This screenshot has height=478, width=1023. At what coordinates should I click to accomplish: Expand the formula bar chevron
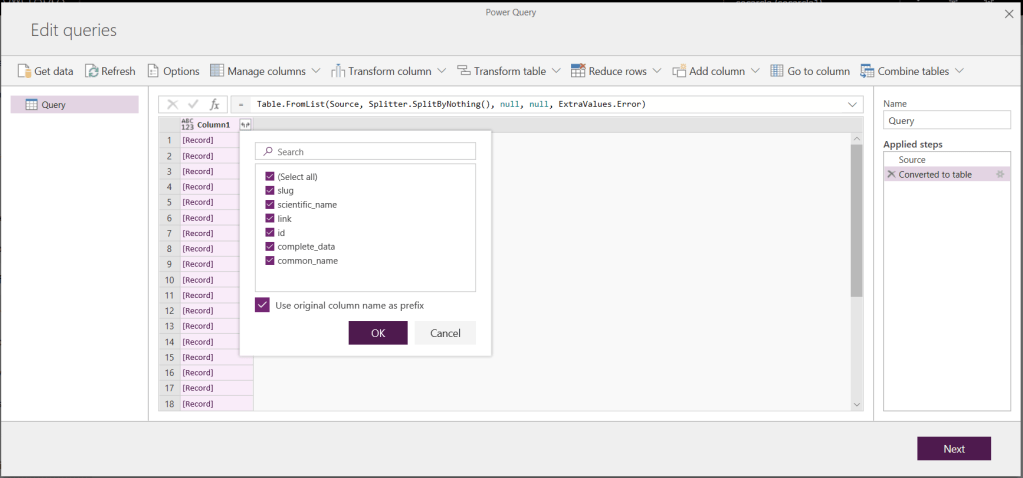(x=853, y=104)
